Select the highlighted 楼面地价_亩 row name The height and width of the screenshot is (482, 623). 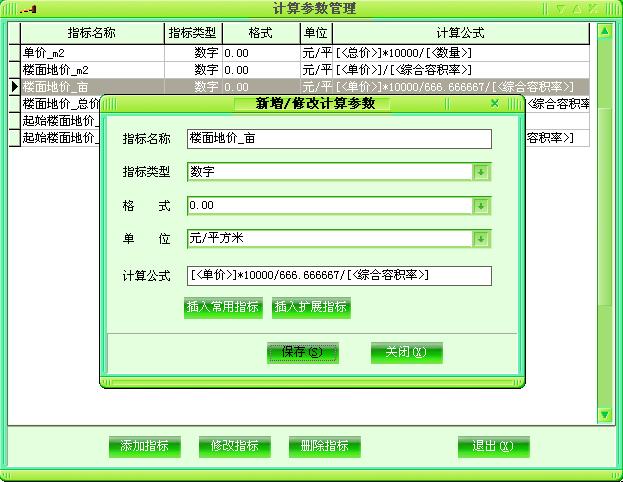pos(92,87)
